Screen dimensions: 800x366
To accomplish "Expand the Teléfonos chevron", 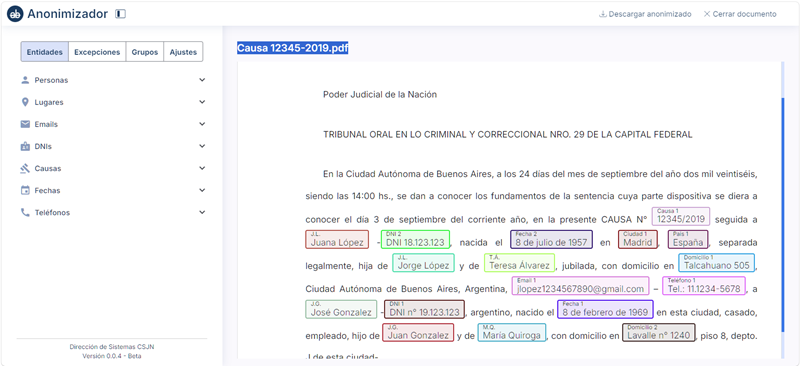I will click(x=202, y=212).
